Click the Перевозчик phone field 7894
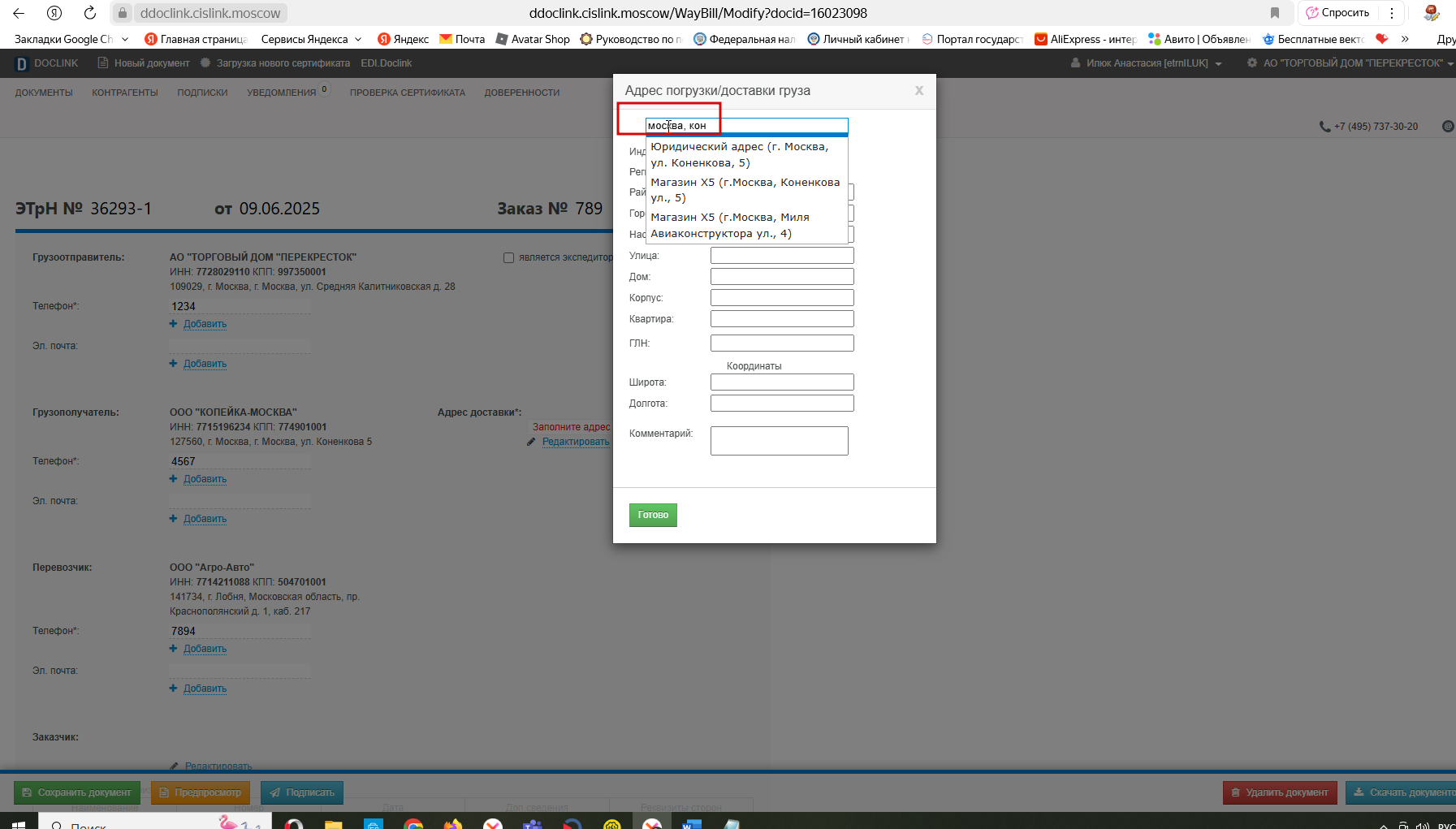This screenshot has width=1456, height=829. coord(240,631)
